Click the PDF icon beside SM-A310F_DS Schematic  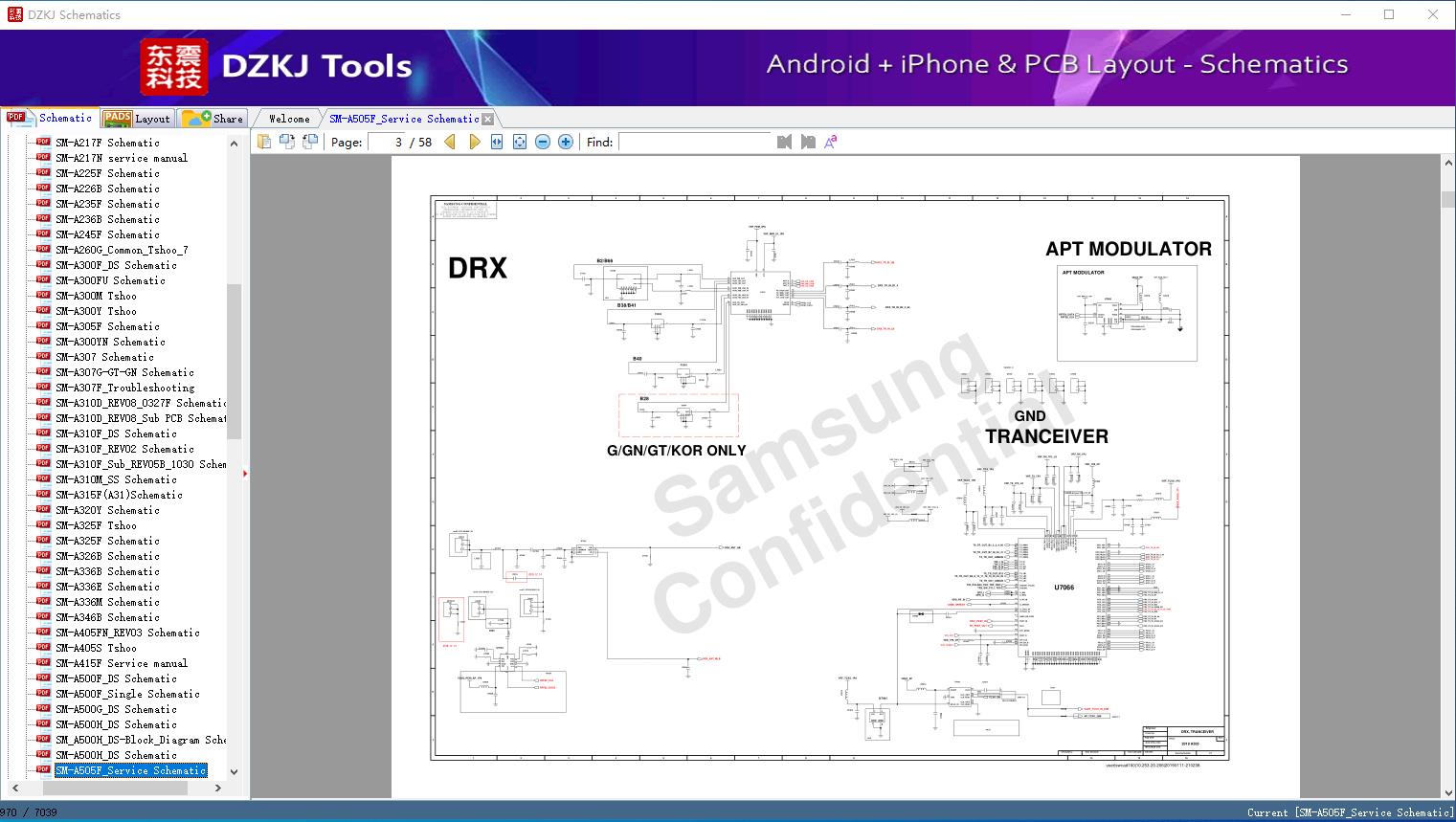pyautogui.click(x=43, y=433)
